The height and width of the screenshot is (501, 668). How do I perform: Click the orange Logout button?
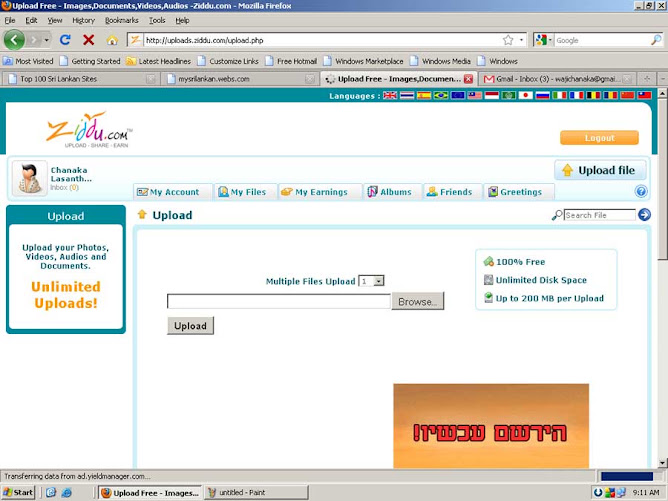point(599,138)
